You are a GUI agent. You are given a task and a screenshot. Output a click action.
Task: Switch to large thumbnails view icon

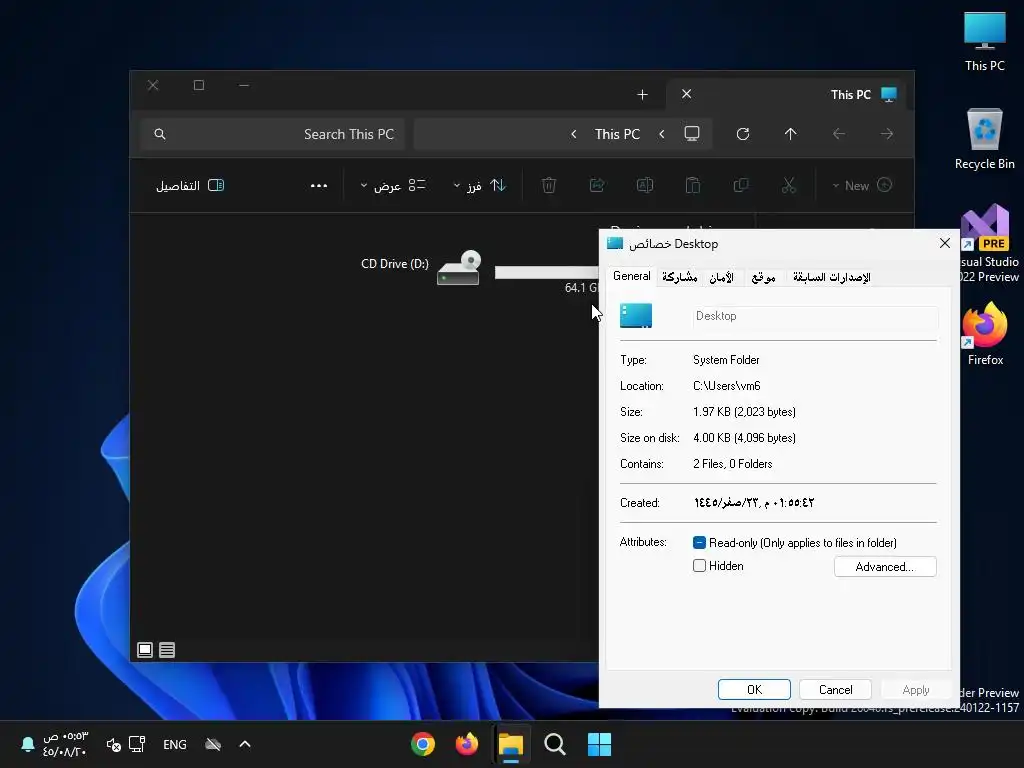point(145,650)
